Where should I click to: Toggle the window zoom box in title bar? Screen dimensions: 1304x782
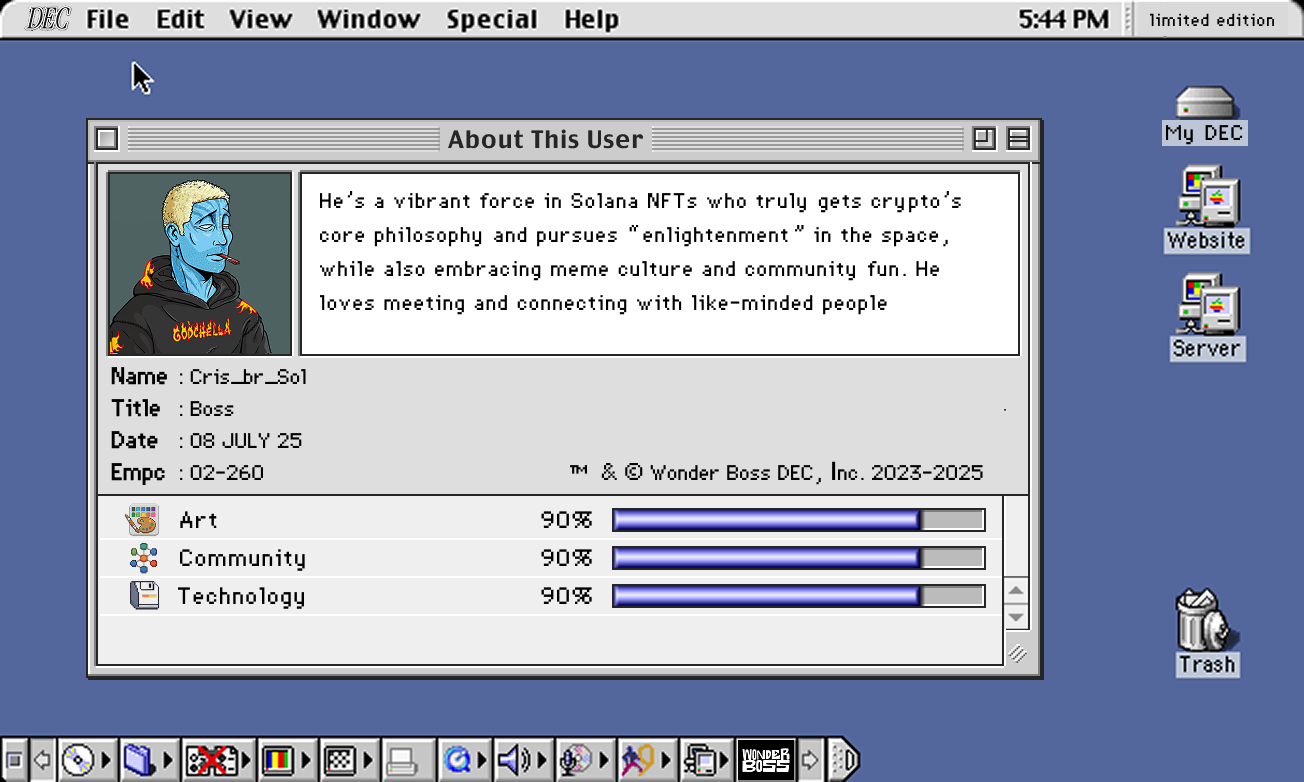(x=984, y=139)
